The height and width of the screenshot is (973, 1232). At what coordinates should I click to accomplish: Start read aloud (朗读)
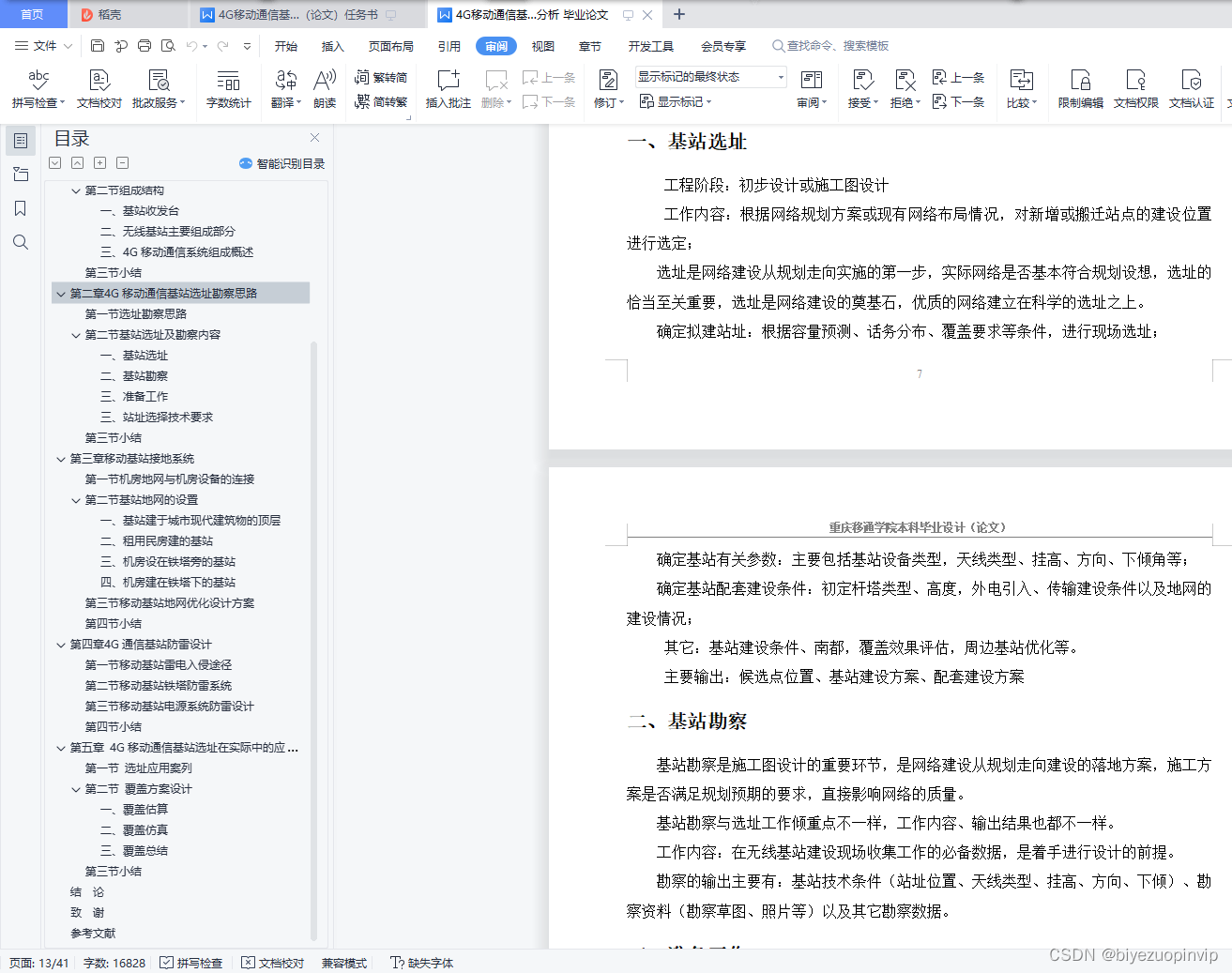pos(325,89)
